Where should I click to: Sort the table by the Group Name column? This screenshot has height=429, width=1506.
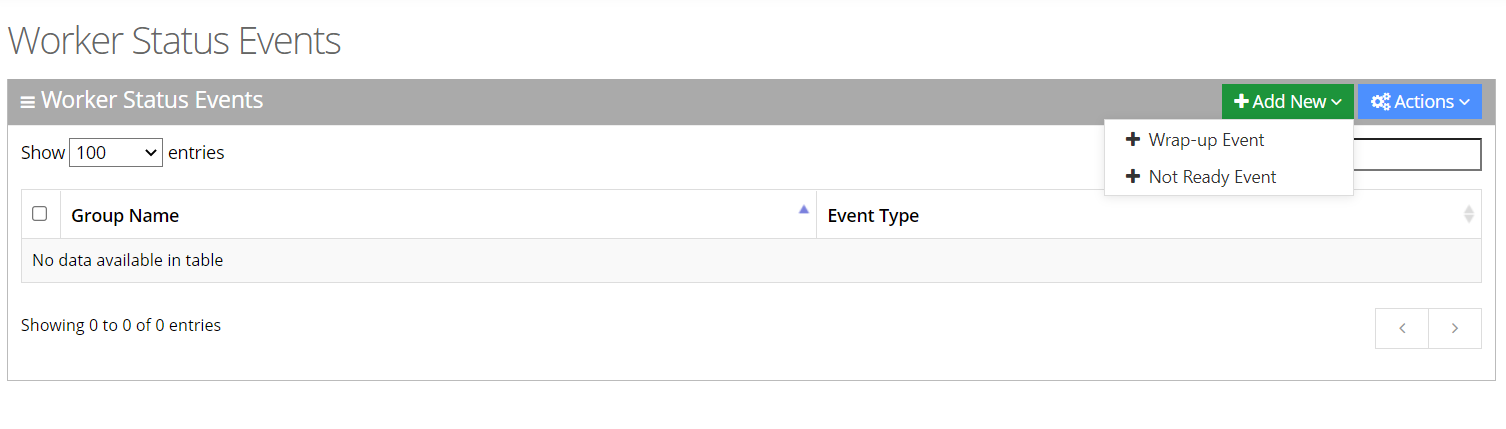[x=125, y=216]
